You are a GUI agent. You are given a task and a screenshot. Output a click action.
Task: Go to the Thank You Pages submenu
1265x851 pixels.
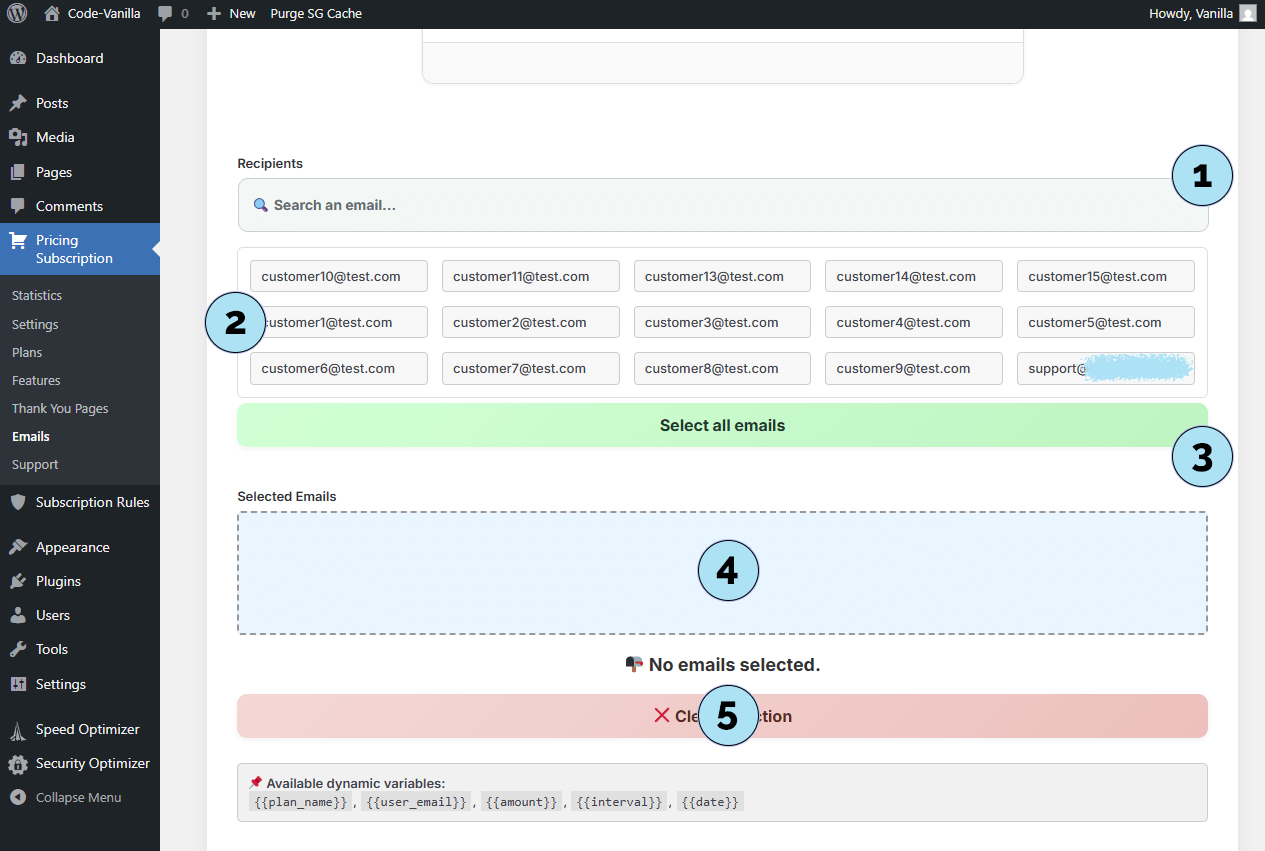tap(60, 408)
